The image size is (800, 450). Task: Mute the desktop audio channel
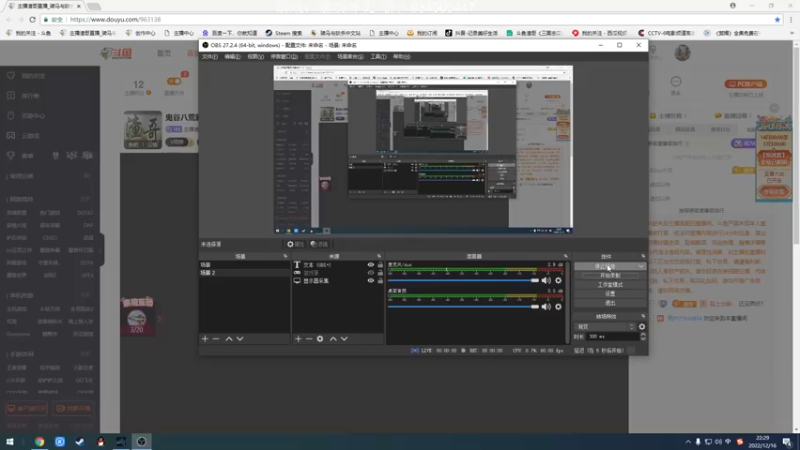coord(546,307)
